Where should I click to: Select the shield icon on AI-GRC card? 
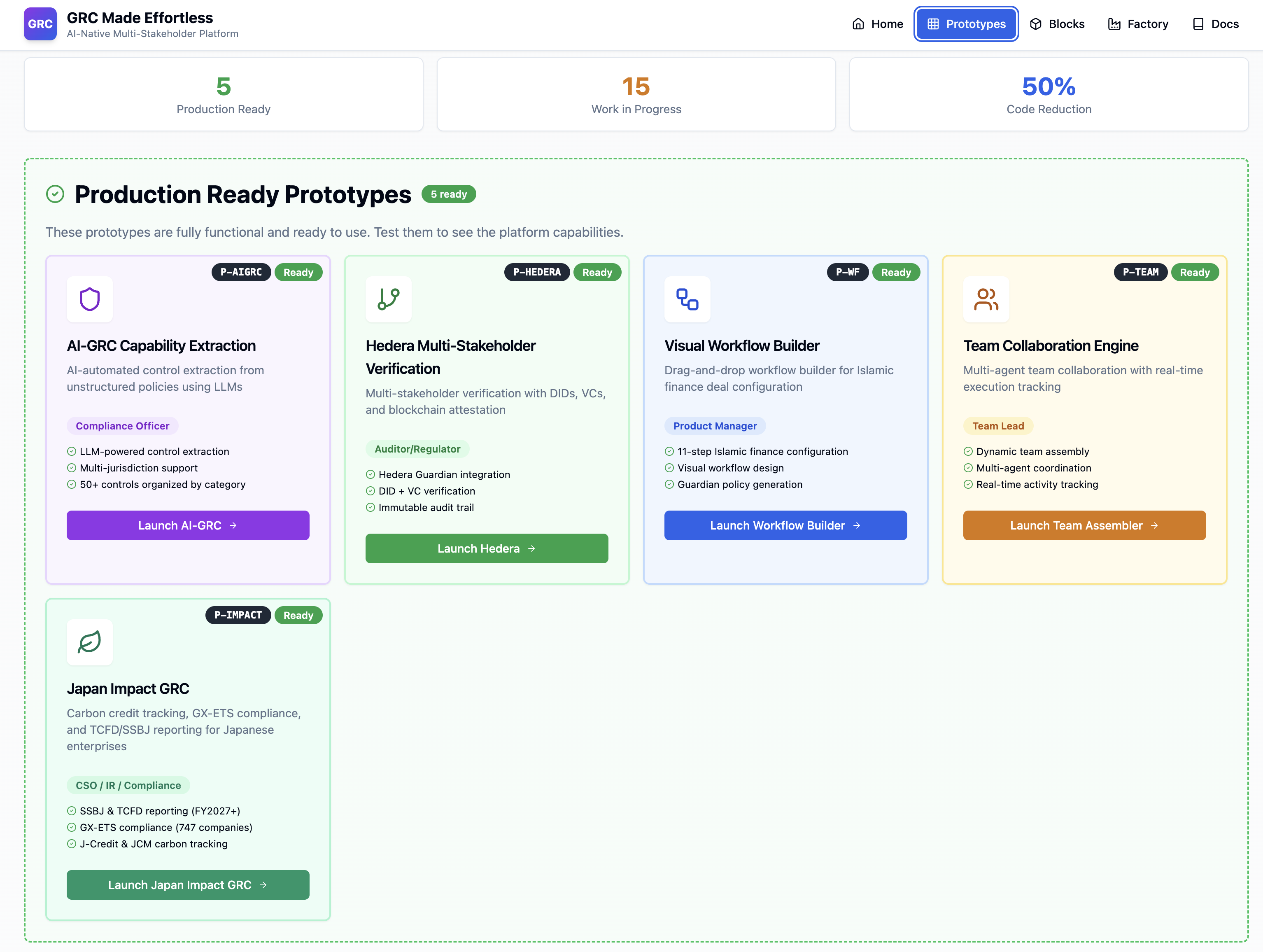(90, 299)
